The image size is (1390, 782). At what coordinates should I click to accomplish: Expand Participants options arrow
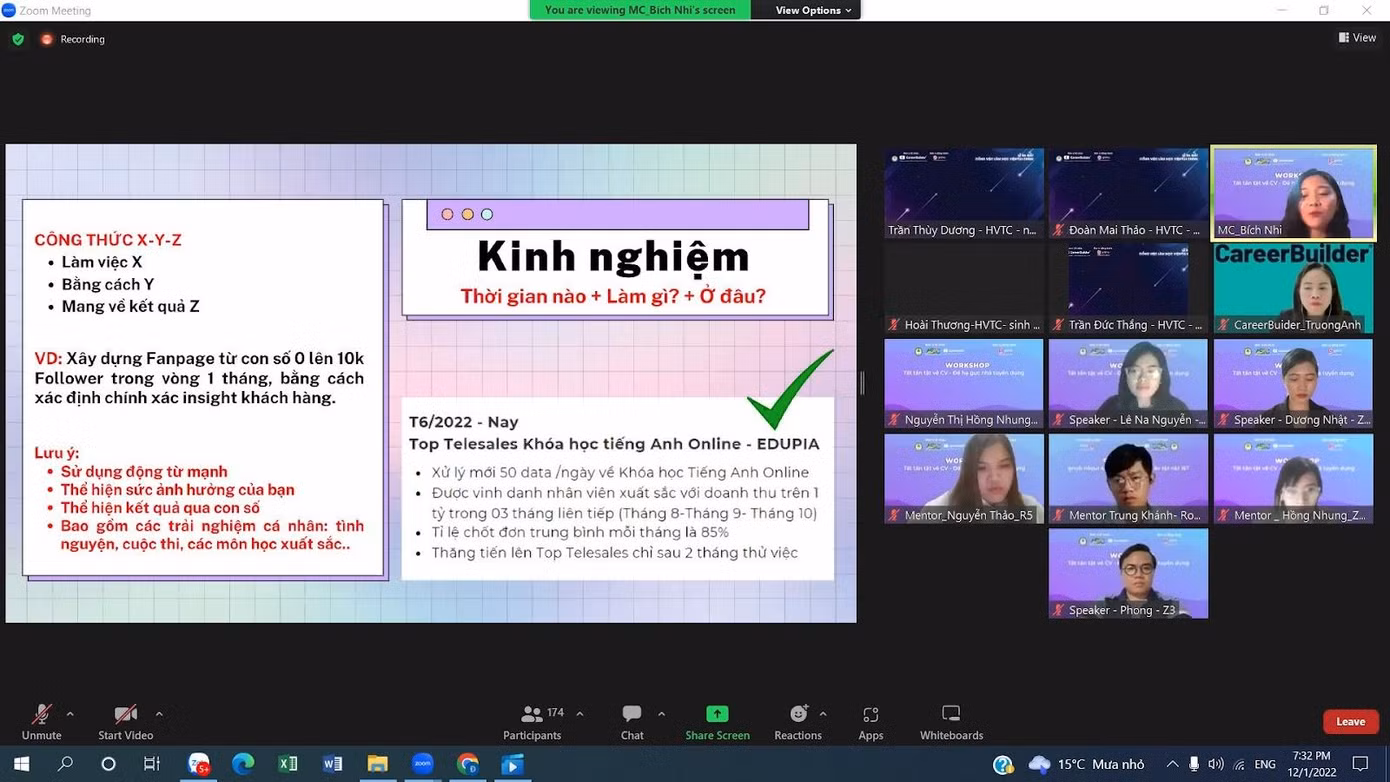[580, 714]
